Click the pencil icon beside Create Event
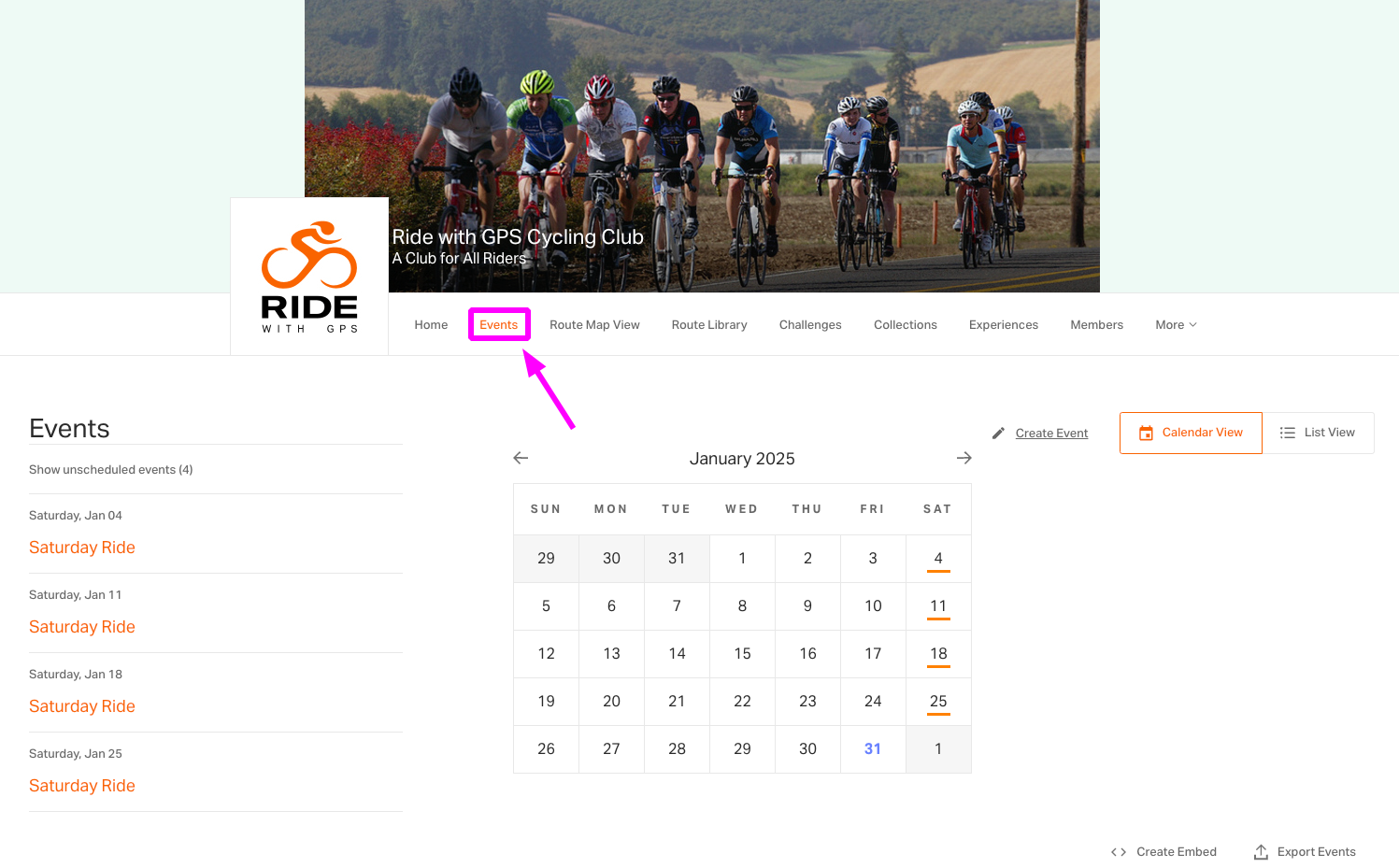The image size is (1399, 868). point(998,434)
